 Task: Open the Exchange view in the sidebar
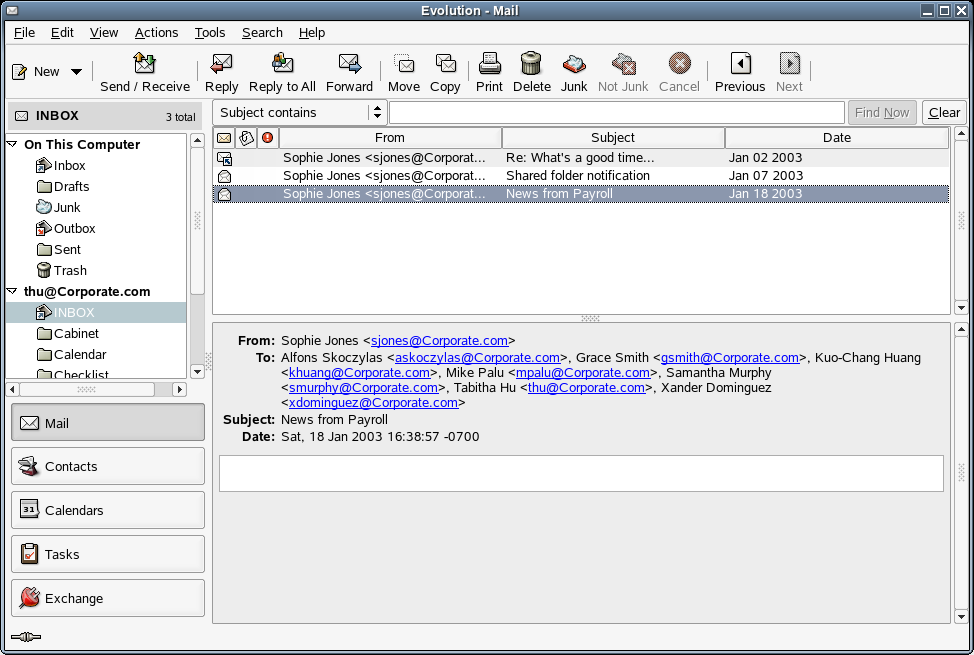click(107, 597)
